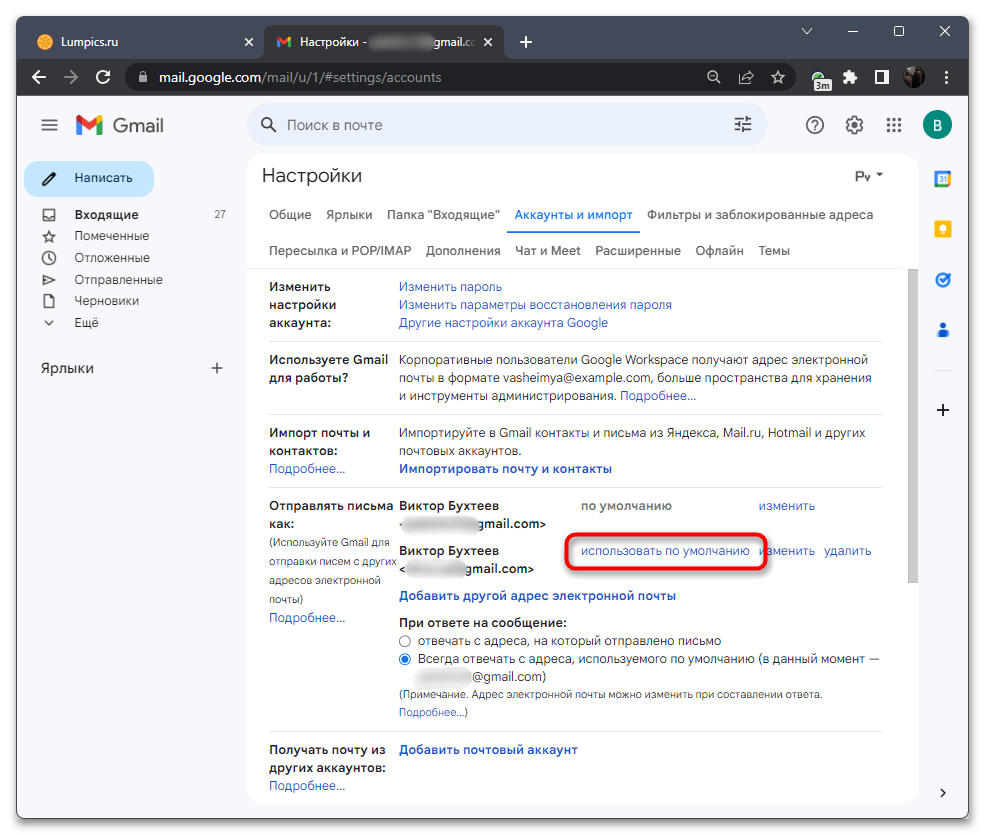Image resolution: width=985 pixels, height=835 pixels.
Task: Open the Темы settings tab
Action: [773, 251]
